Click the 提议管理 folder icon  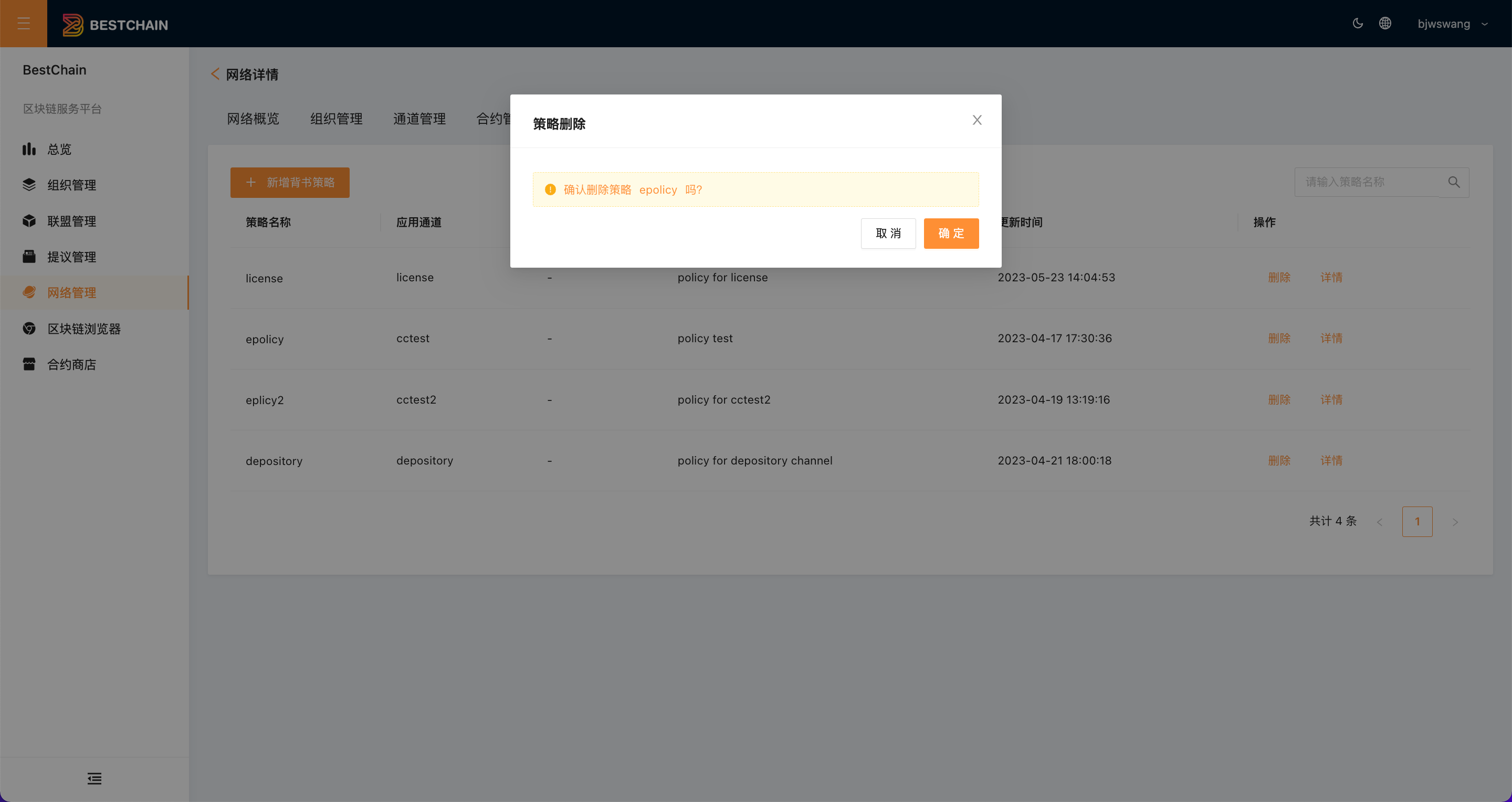[29, 256]
